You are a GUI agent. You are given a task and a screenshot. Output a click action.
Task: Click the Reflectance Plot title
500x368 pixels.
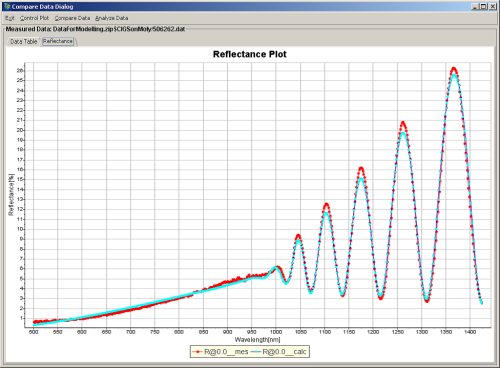250,54
